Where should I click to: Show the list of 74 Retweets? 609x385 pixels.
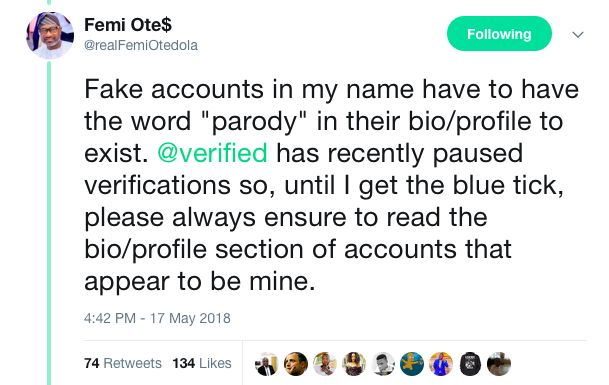click(123, 363)
